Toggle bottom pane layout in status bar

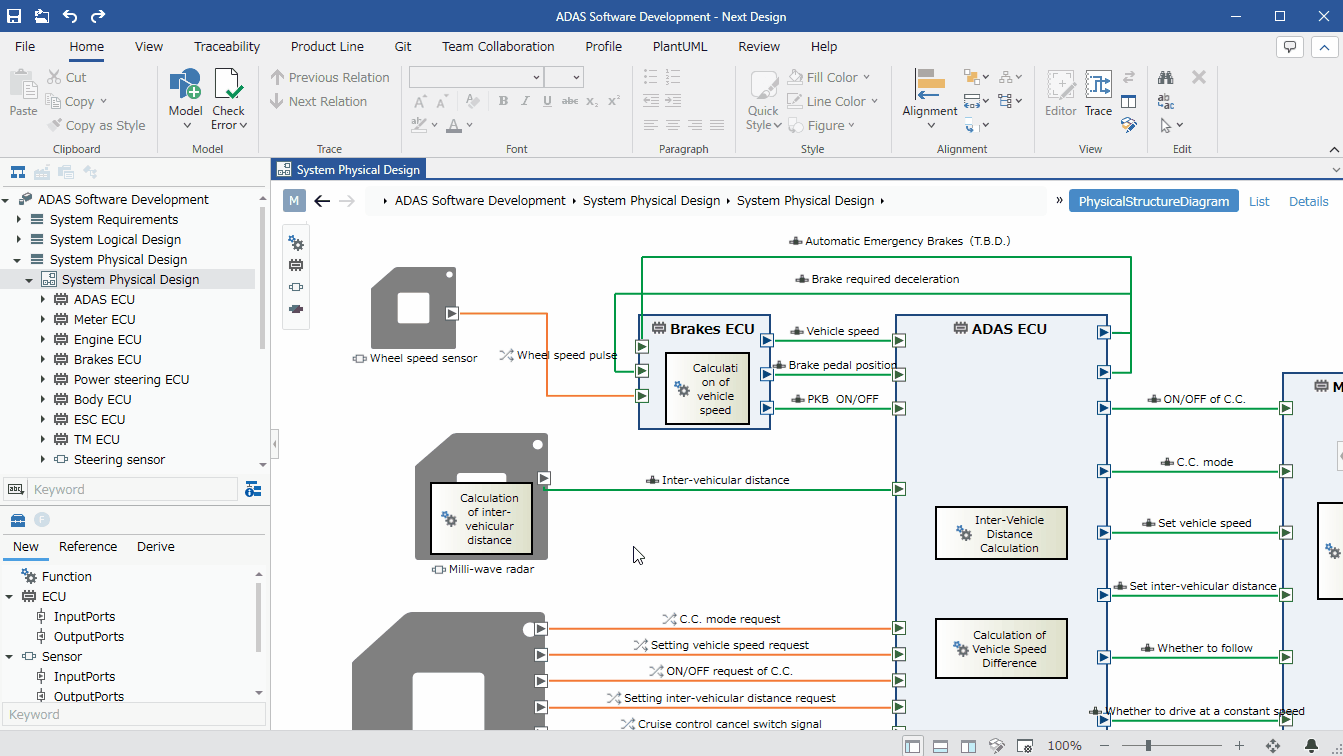click(941, 745)
